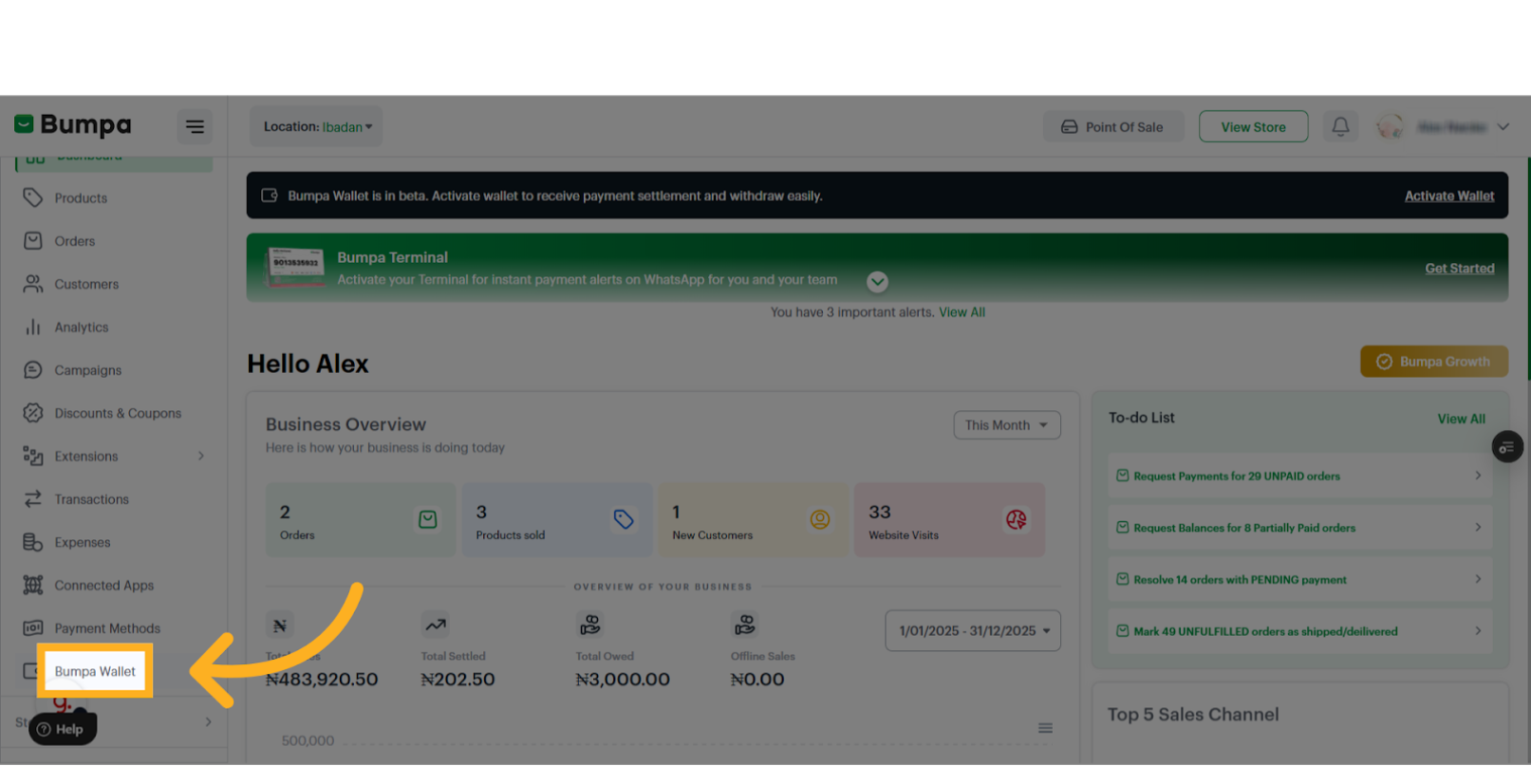This screenshot has height=784, width=1531.
Task: Open Products icon in sidebar
Action: tap(33, 197)
